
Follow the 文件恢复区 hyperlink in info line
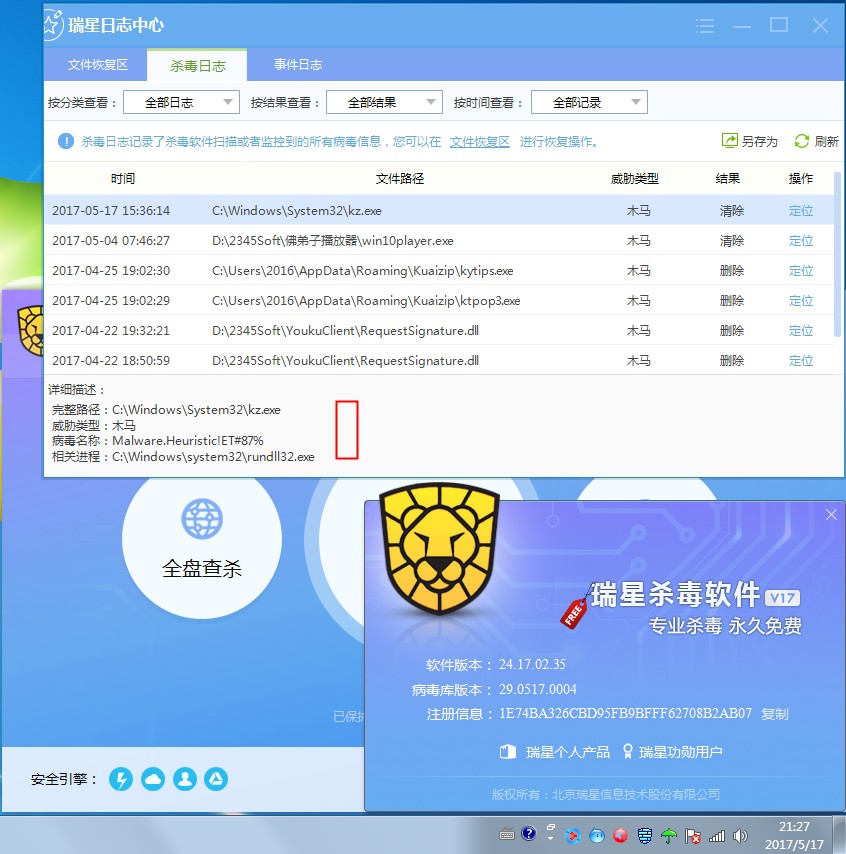tap(479, 142)
